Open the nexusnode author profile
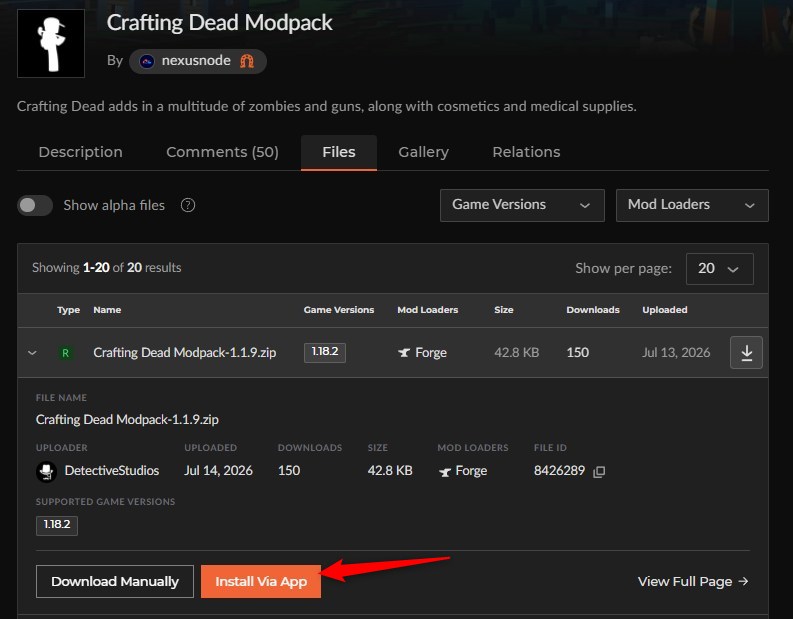 pos(196,61)
